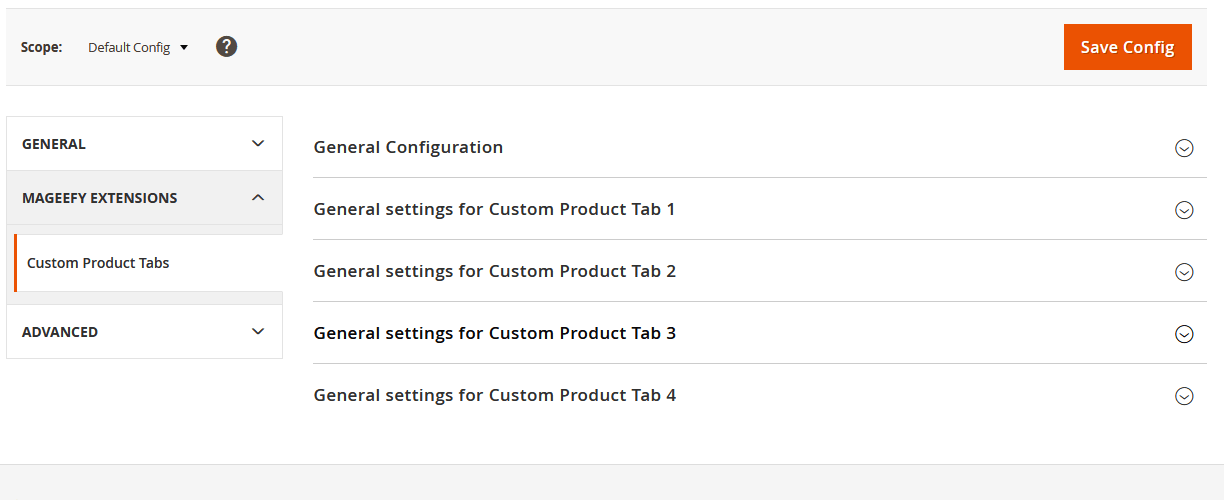Click circle arrow icon for Custom Product Tab 2
This screenshot has width=1224, height=500.
point(1184,272)
